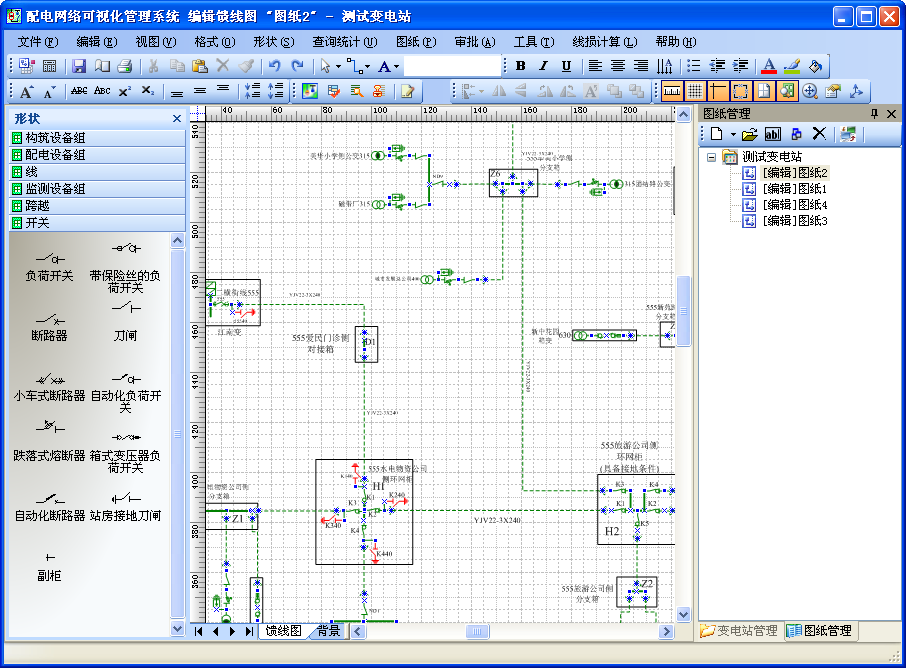This screenshot has height=668, width=906.
Task: Open the 线损计算 menu
Action: [x=604, y=42]
